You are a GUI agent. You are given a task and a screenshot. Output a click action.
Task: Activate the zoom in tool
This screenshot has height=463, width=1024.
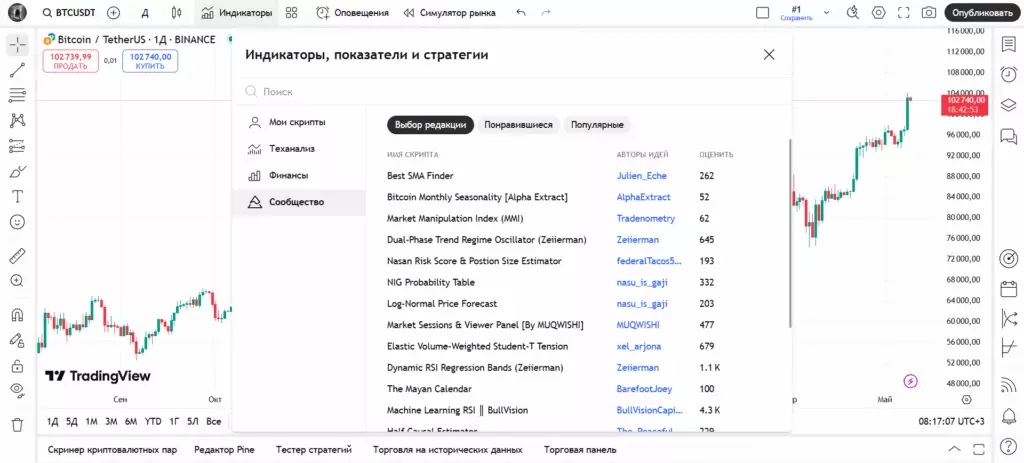pos(18,281)
